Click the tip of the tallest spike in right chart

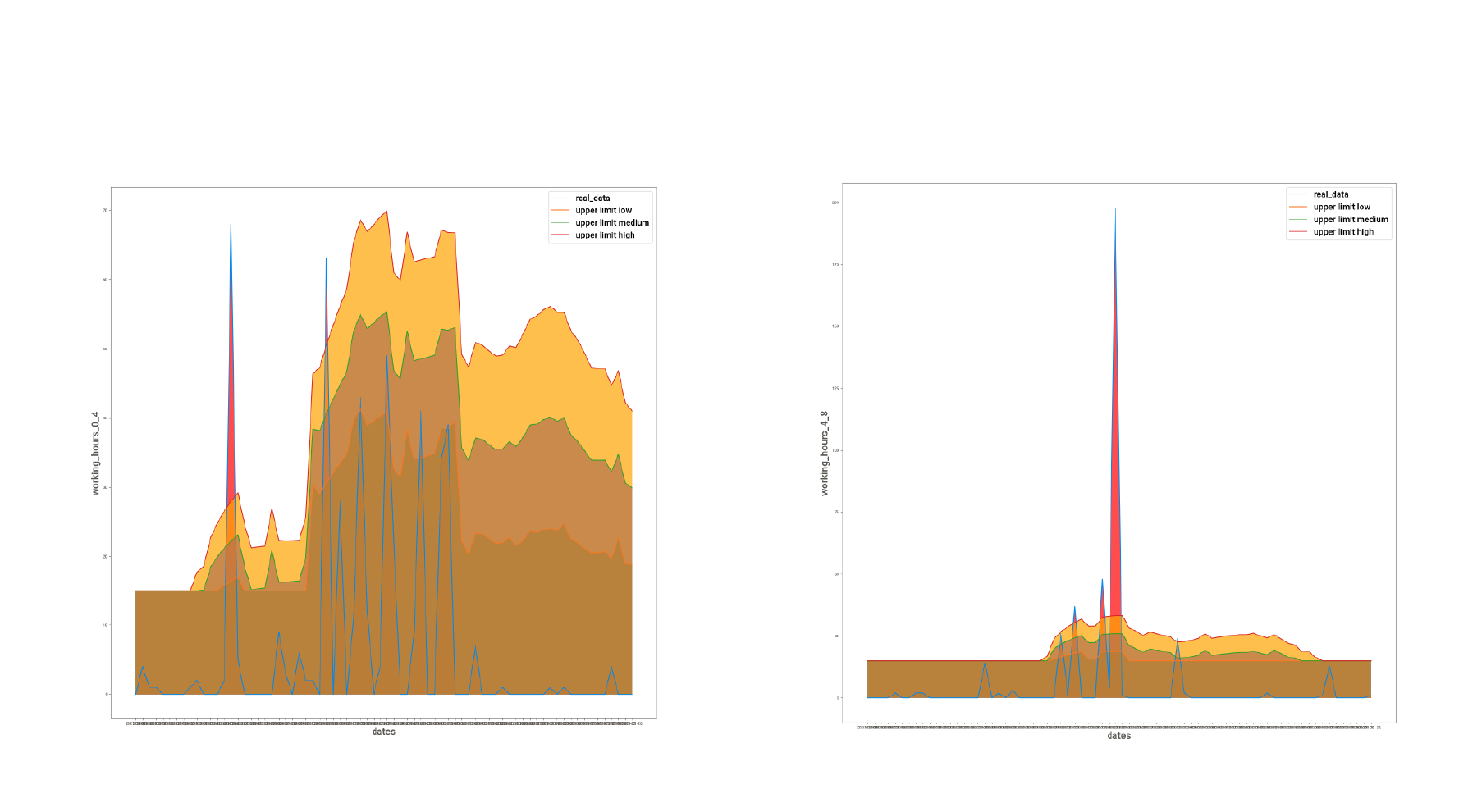1115,208
